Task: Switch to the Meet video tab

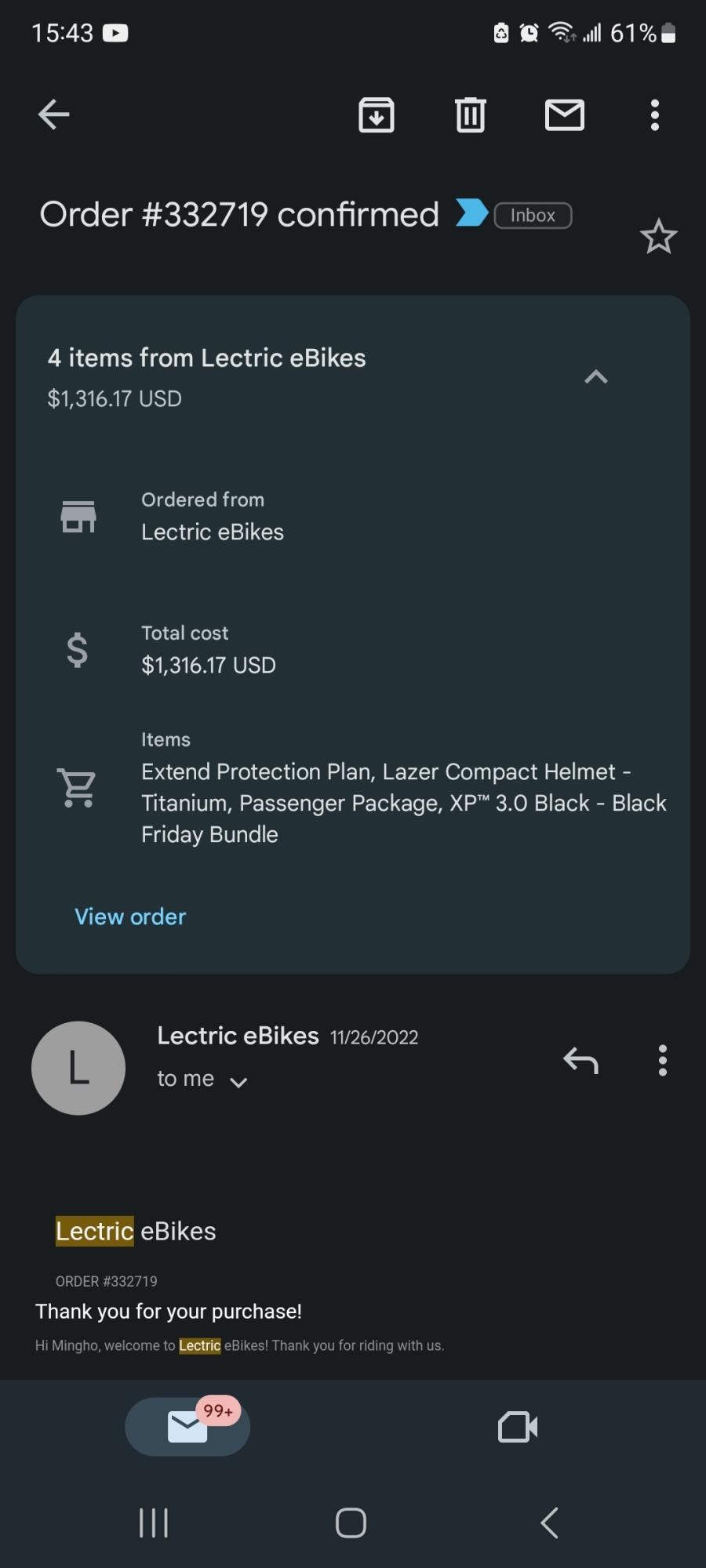Action: (518, 1427)
